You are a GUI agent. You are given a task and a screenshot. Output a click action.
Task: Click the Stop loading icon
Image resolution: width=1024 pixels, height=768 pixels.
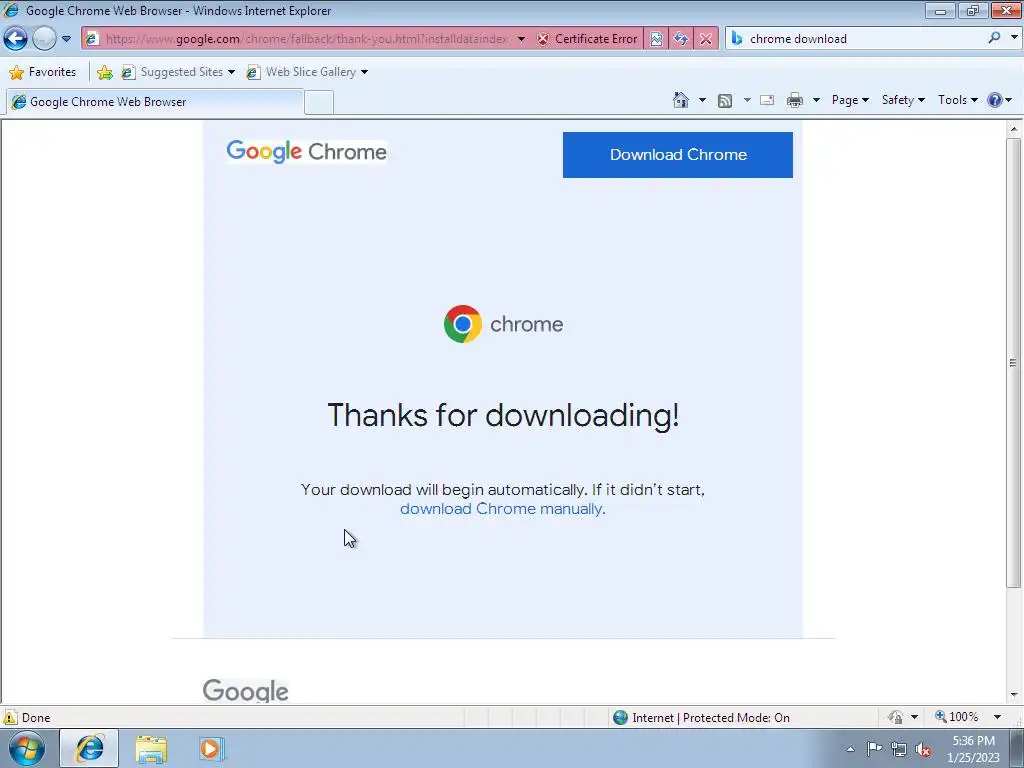point(706,39)
